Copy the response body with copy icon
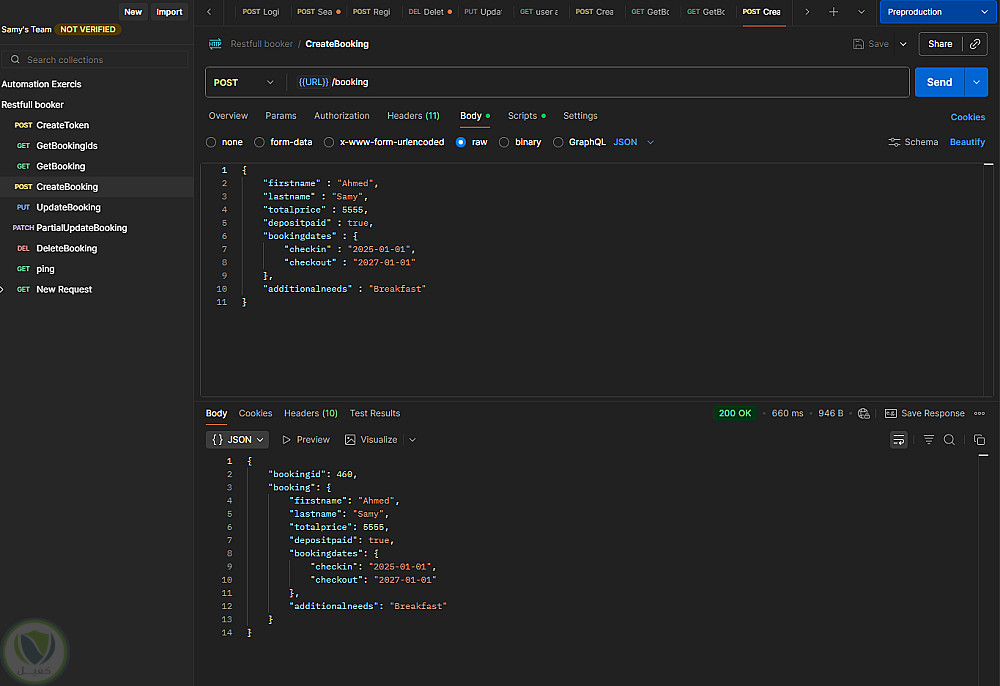This screenshot has width=1000, height=686. pos(979,440)
